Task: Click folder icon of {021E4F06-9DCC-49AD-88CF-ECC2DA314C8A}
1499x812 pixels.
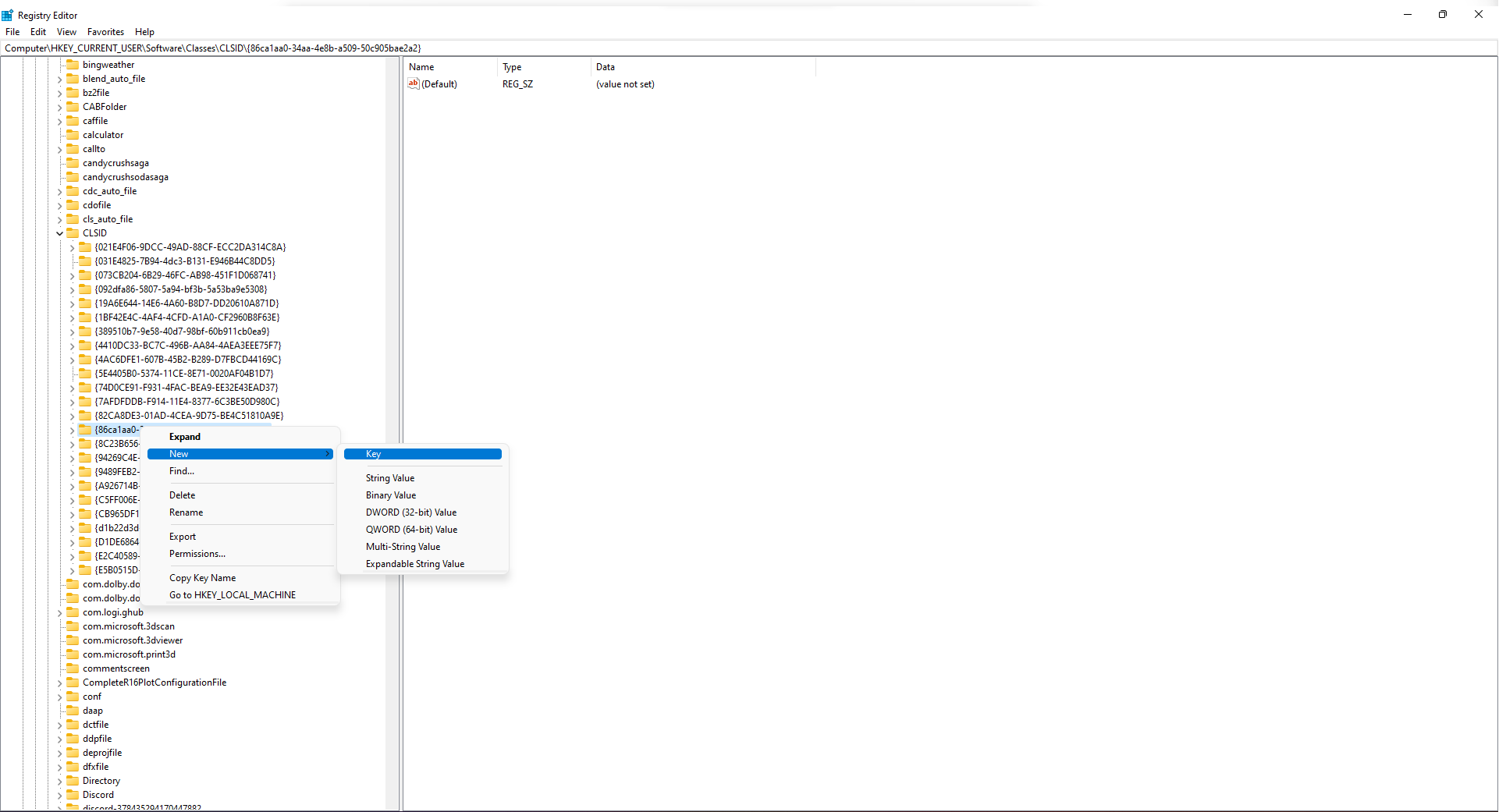Action: (85, 247)
